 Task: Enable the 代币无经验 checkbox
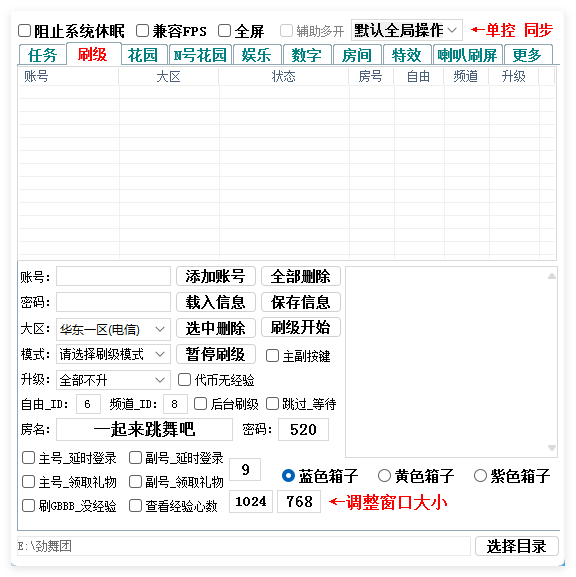point(184,380)
